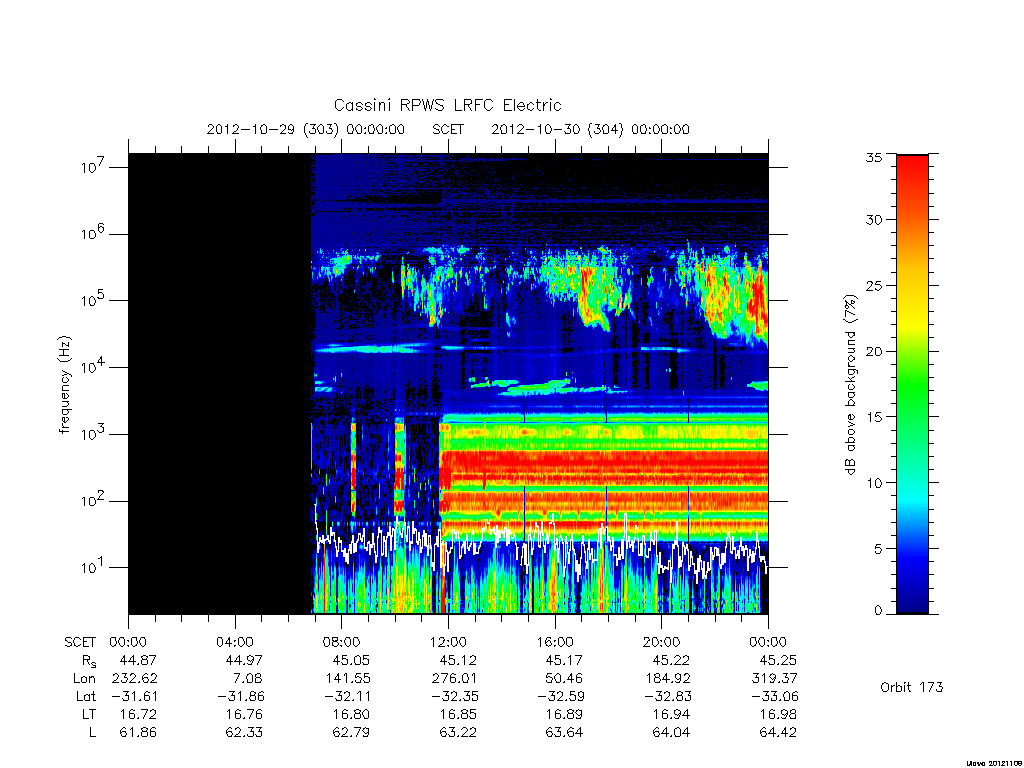Image resolution: width=1024 pixels, height=768 pixels.
Task: Click the Rs value '45.12'
Action: pyautogui.click(x=458, y=660)
